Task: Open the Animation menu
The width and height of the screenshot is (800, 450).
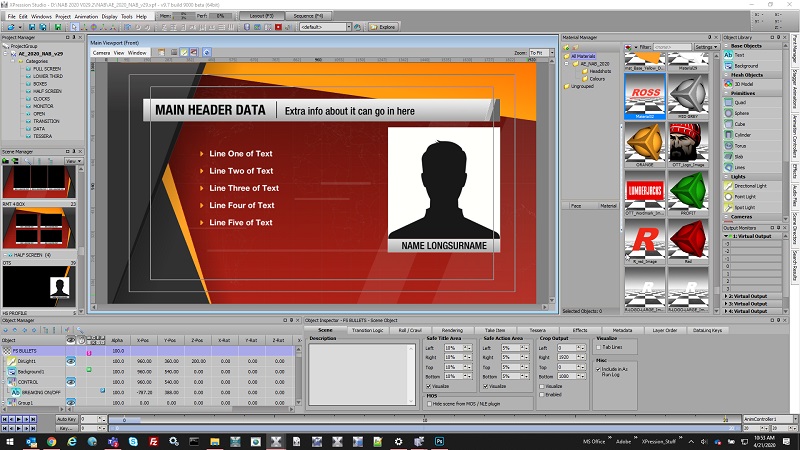Action: coord(87,17)
